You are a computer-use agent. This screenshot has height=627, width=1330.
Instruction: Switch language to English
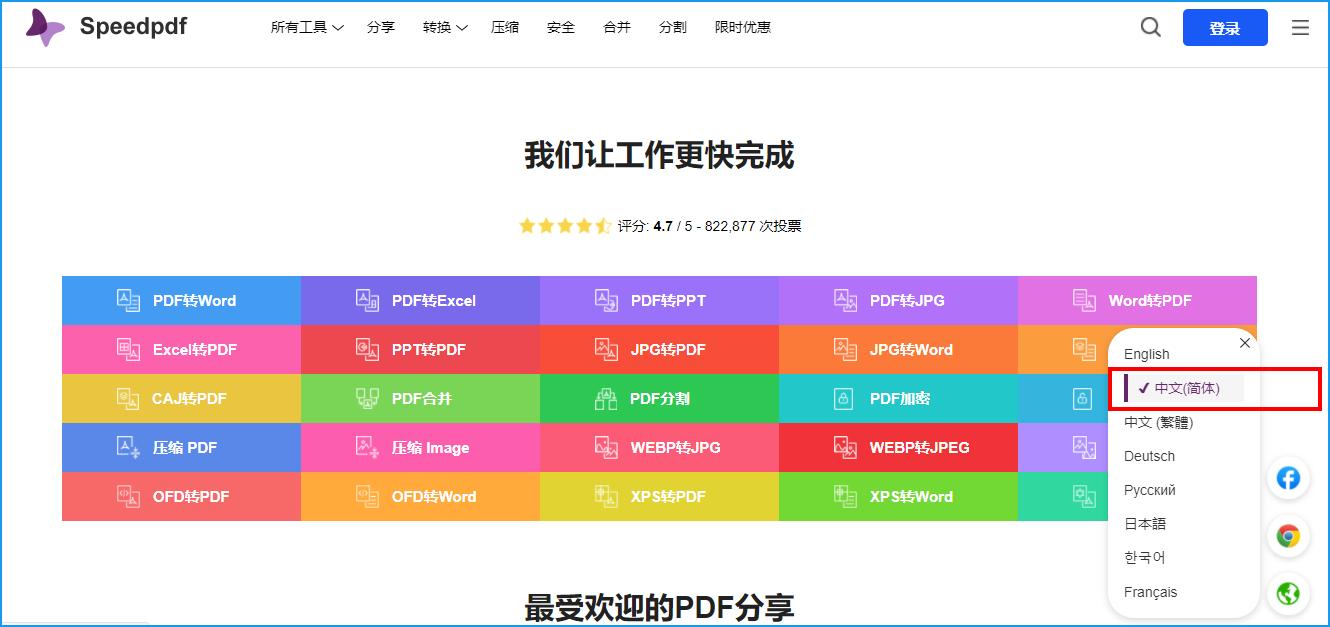pyautogui.click(x=1146, y=354)
